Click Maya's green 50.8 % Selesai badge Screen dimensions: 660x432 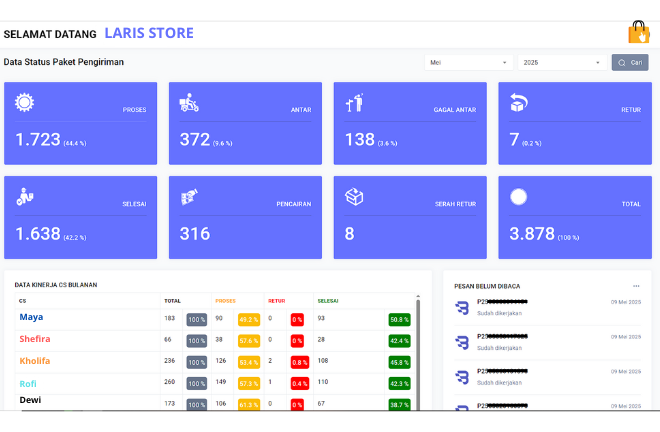click(399, 319)
